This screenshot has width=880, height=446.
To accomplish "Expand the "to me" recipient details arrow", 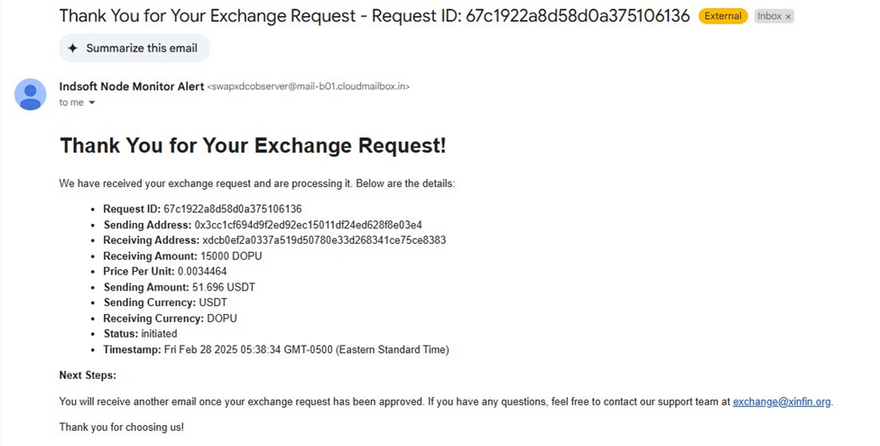I will (92, 103).
